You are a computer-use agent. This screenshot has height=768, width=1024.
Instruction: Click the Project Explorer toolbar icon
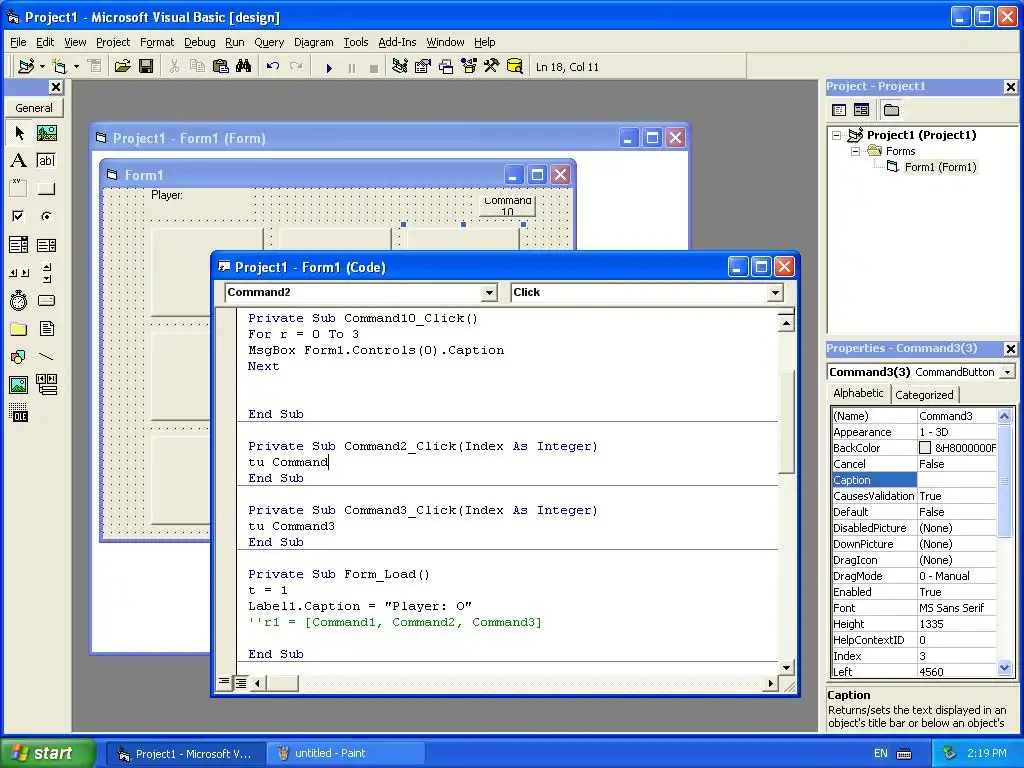click(400, 67)
